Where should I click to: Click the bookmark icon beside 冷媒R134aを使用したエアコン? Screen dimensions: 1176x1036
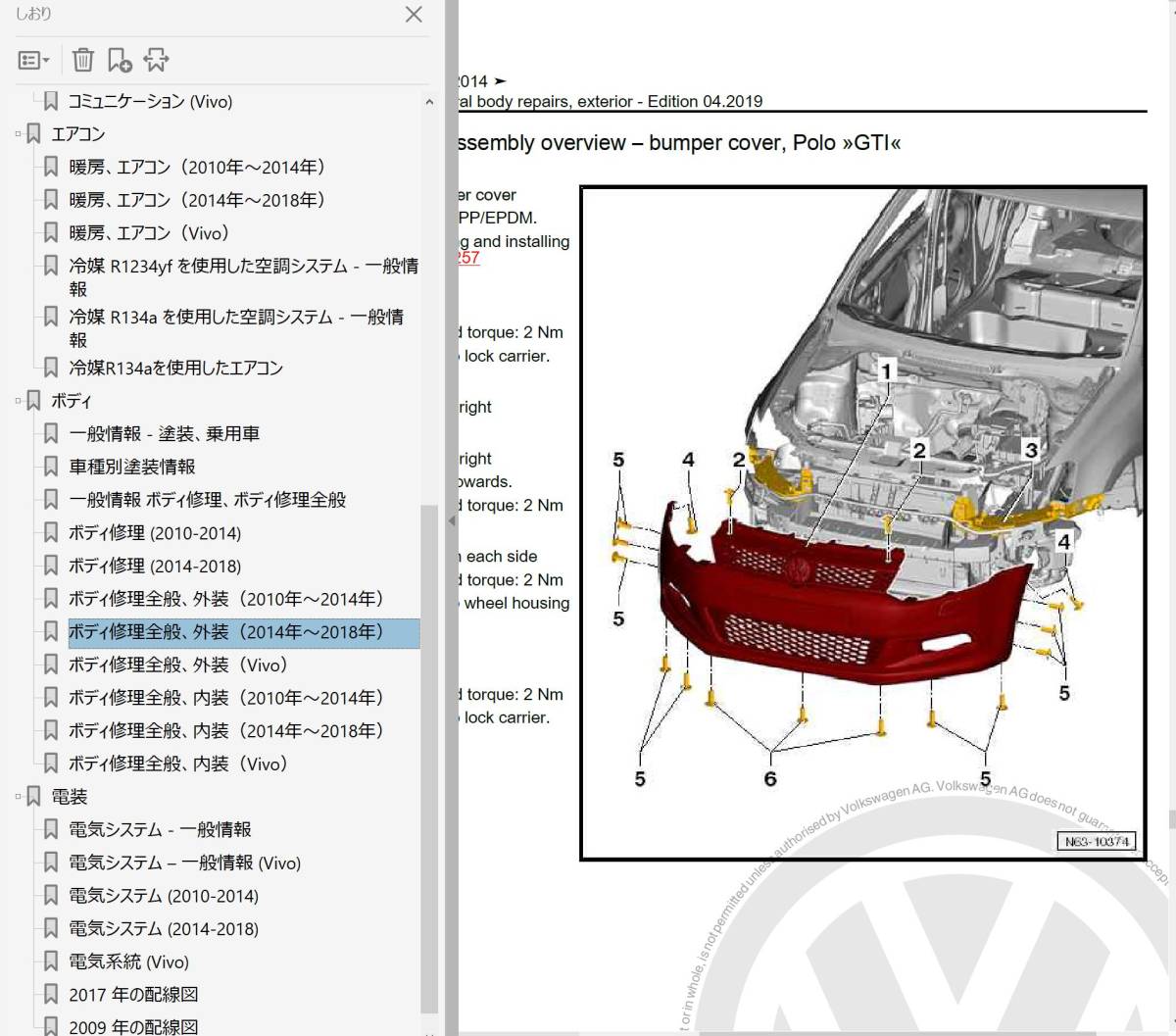[51, 369]
